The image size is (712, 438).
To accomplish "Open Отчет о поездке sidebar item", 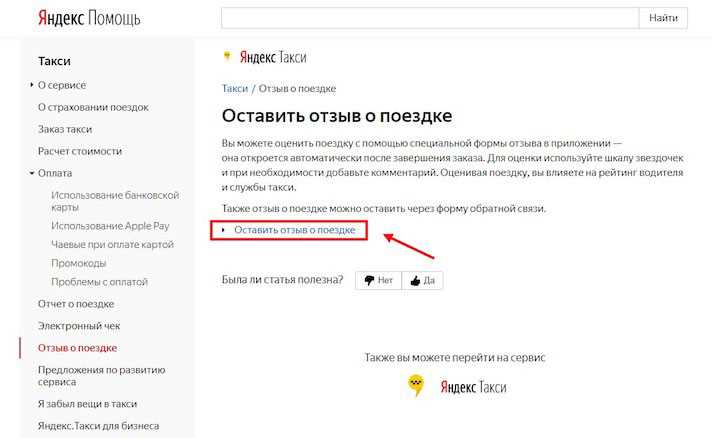I will [x=76, y=304].
